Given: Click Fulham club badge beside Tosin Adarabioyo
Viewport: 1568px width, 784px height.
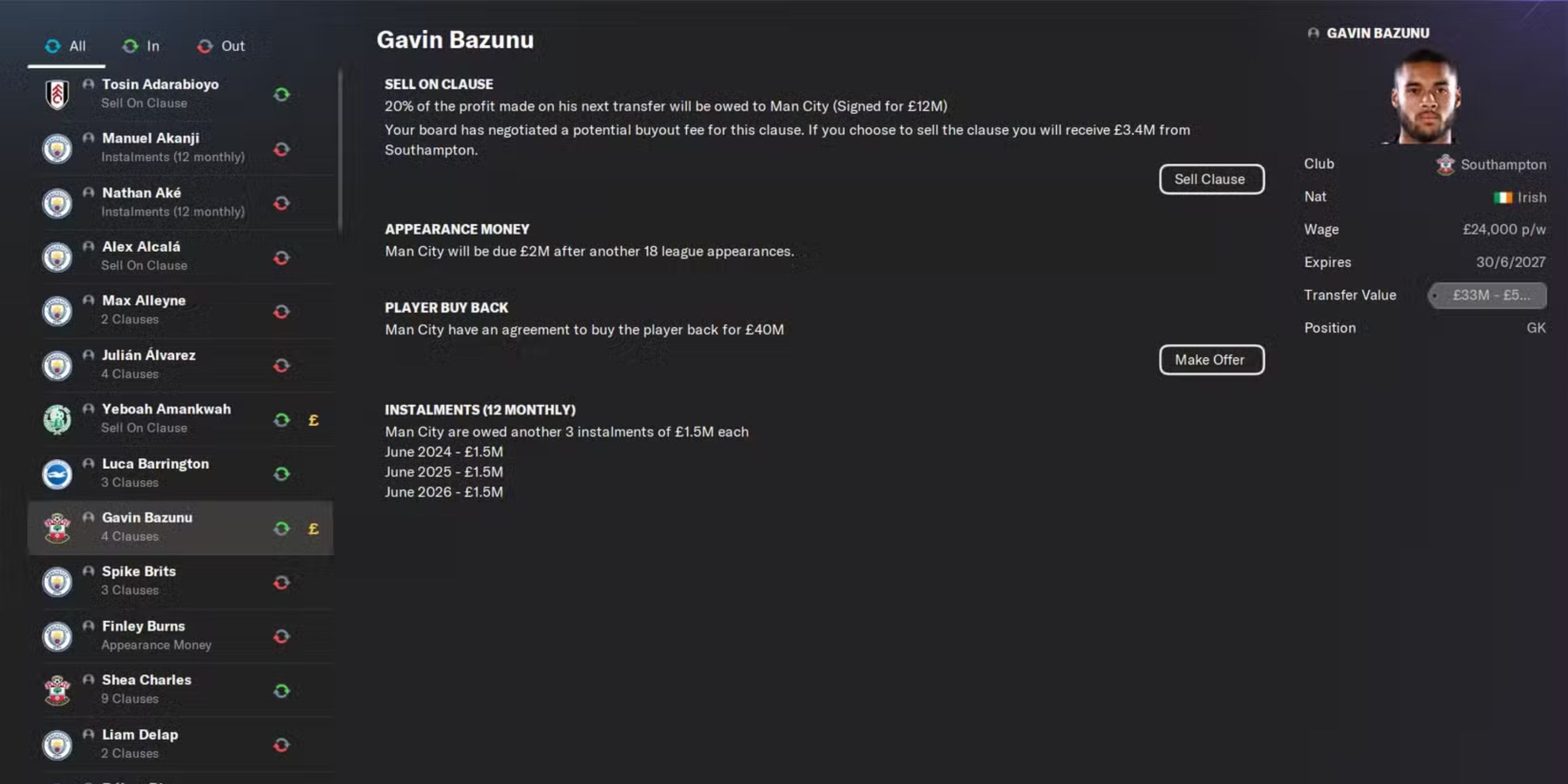Looking at the screenshot, I should click(57, 95).
